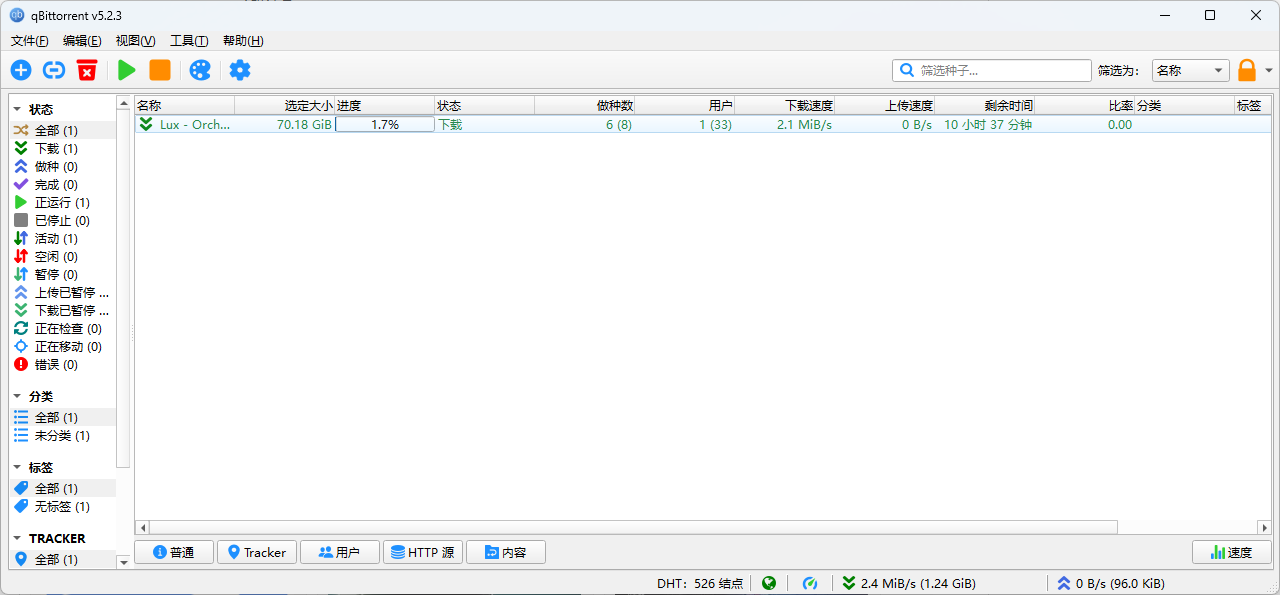
Task: Click the green connection status globe icon
Action: pos(768,583)
